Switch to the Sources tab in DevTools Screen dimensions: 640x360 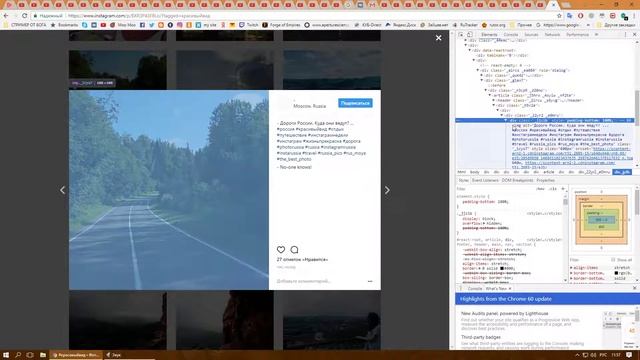click(x=531, y=35)
